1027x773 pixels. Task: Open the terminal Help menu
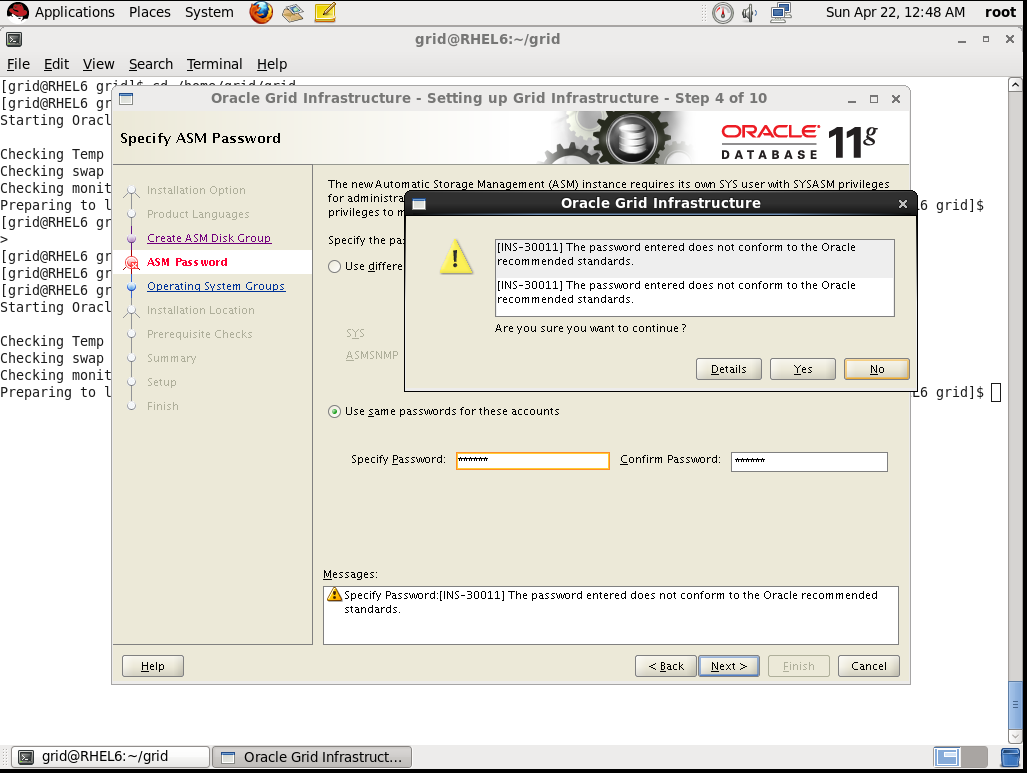pyautogui.click(x=272, y=64)
